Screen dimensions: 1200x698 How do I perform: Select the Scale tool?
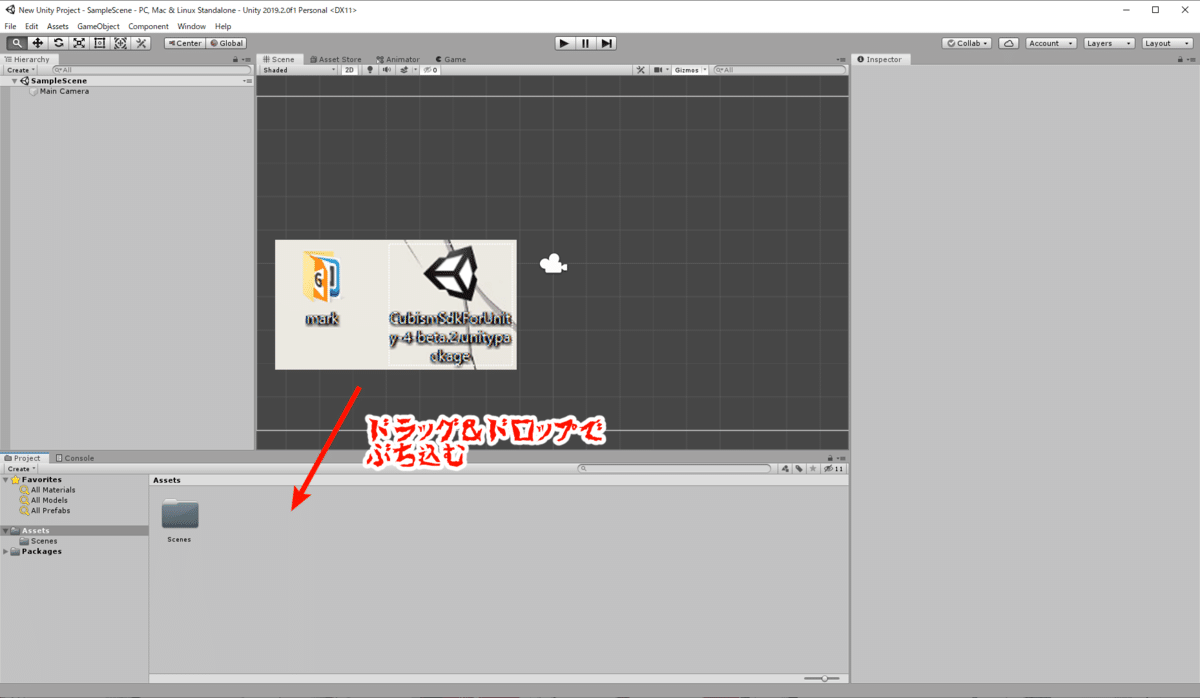pos(79,43)
